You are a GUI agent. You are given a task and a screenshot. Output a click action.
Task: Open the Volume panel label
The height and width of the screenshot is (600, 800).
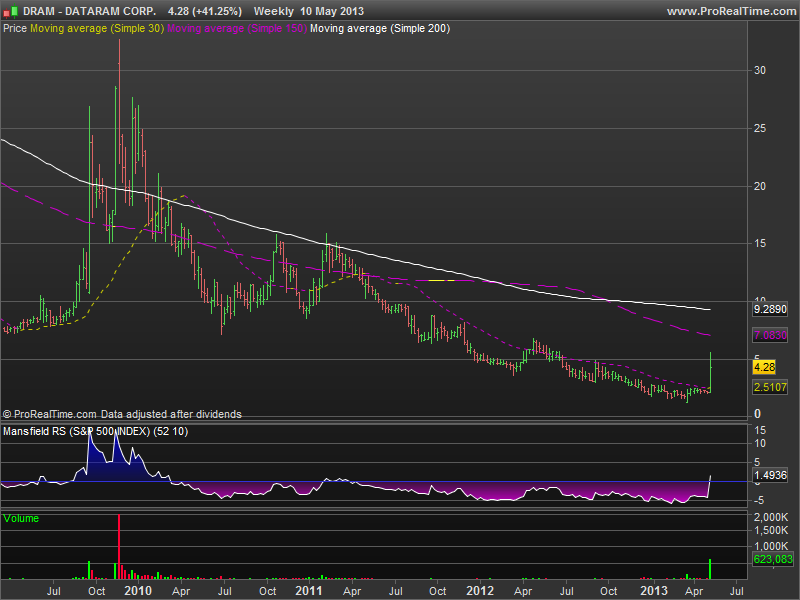tap(22, 518)
